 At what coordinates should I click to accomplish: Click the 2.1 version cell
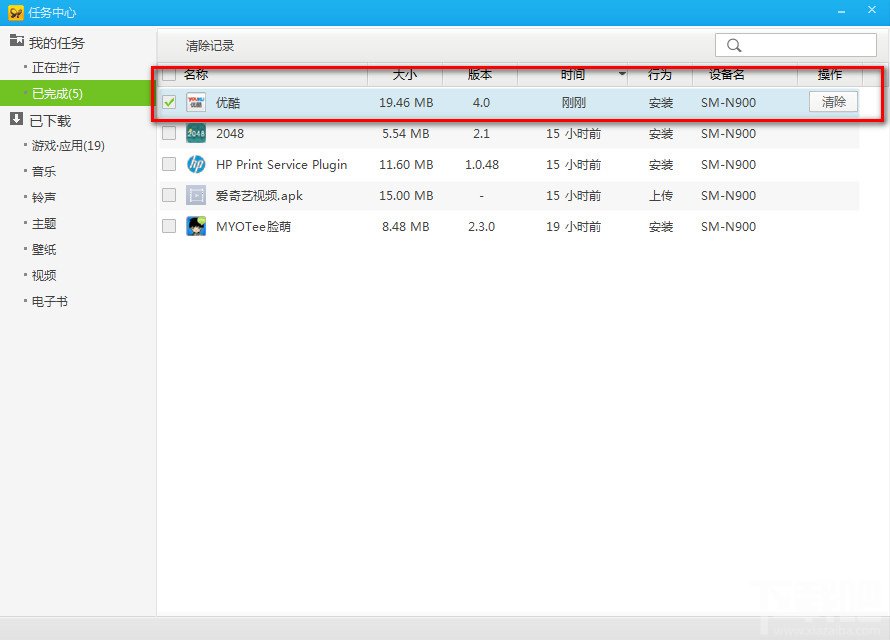point(481,134)
